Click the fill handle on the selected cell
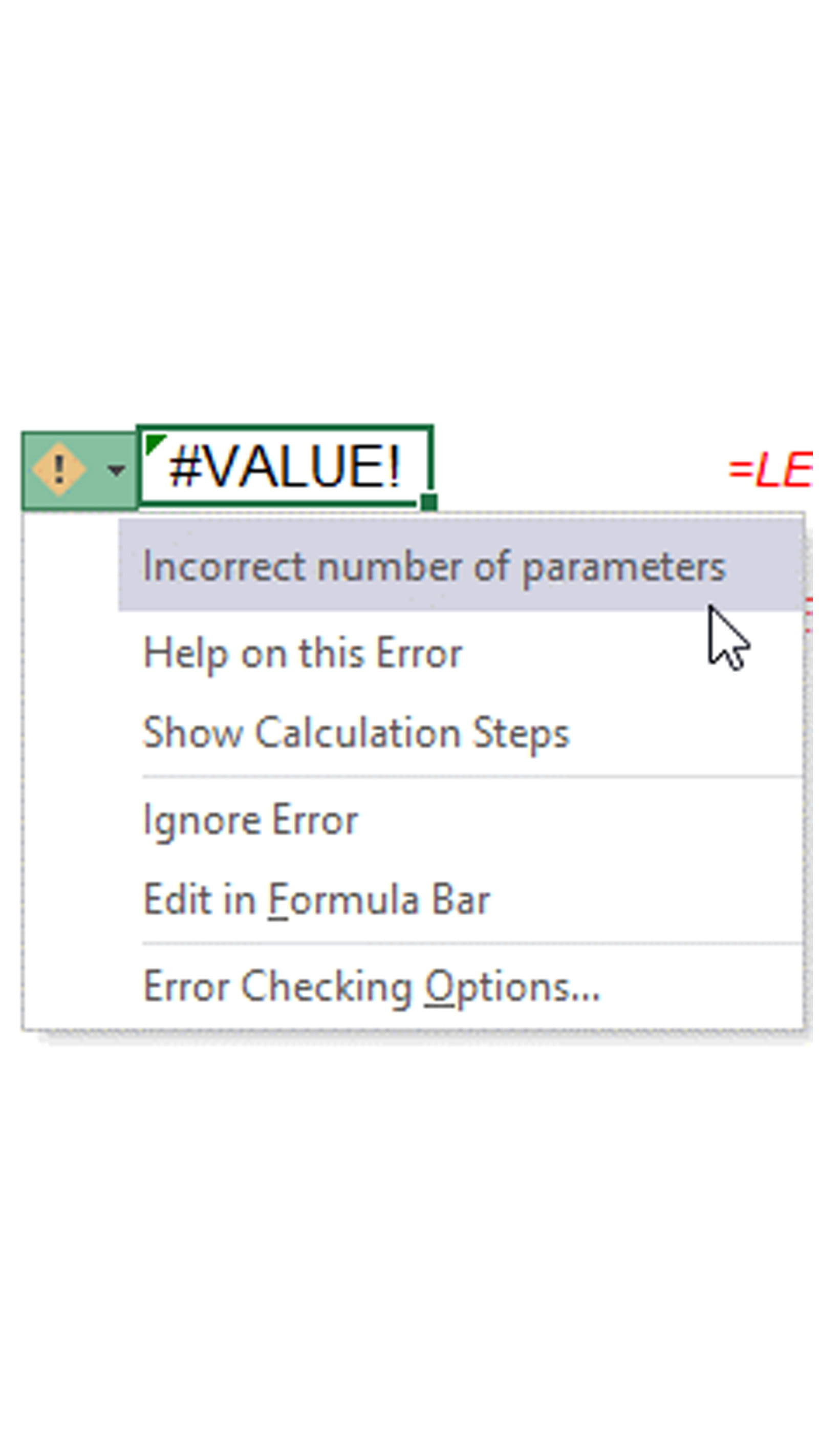This screenshot has width=819, height=1456. tap(429, 502)
